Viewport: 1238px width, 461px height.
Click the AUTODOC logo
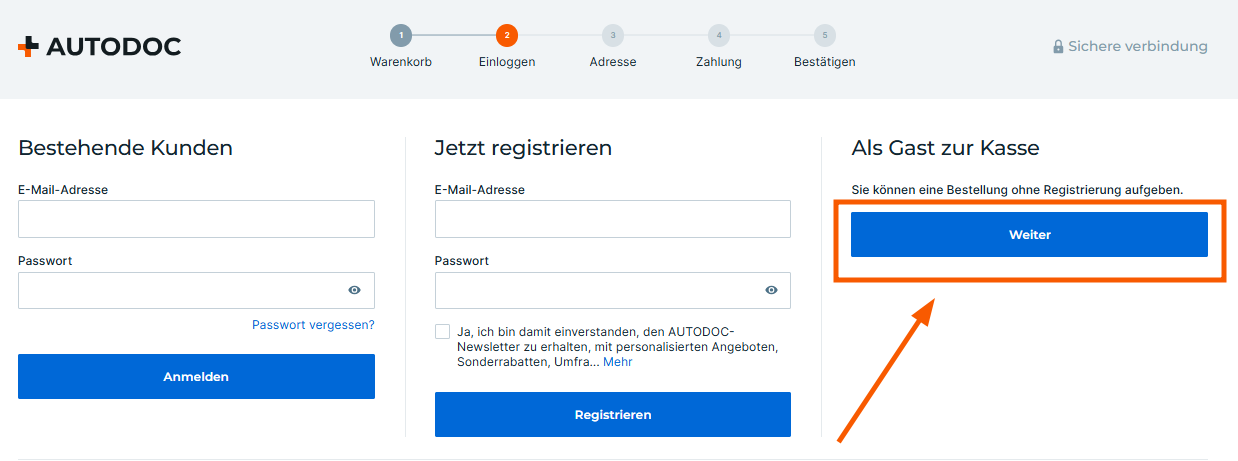[x=99, y=46]
